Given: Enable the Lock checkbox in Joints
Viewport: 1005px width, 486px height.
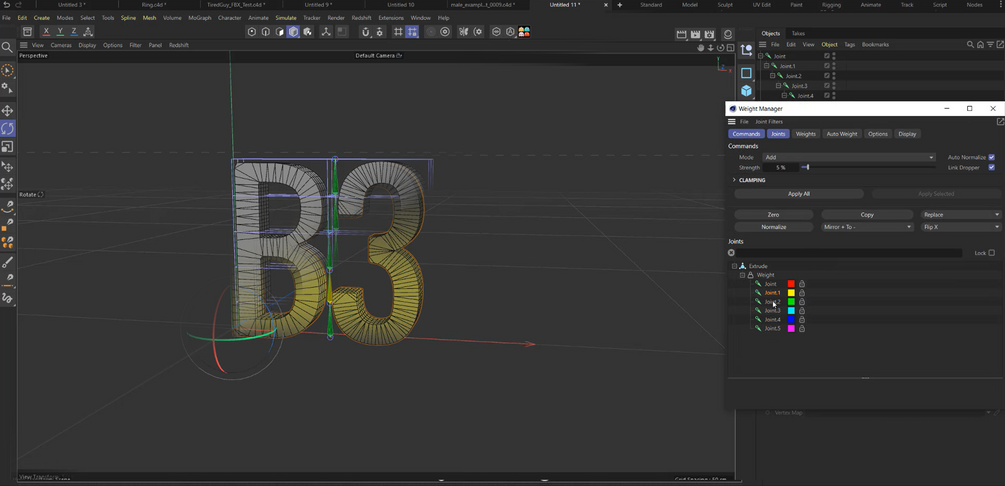Looking at the screenshot, I should pyautogui.click(x=991, y=253).
